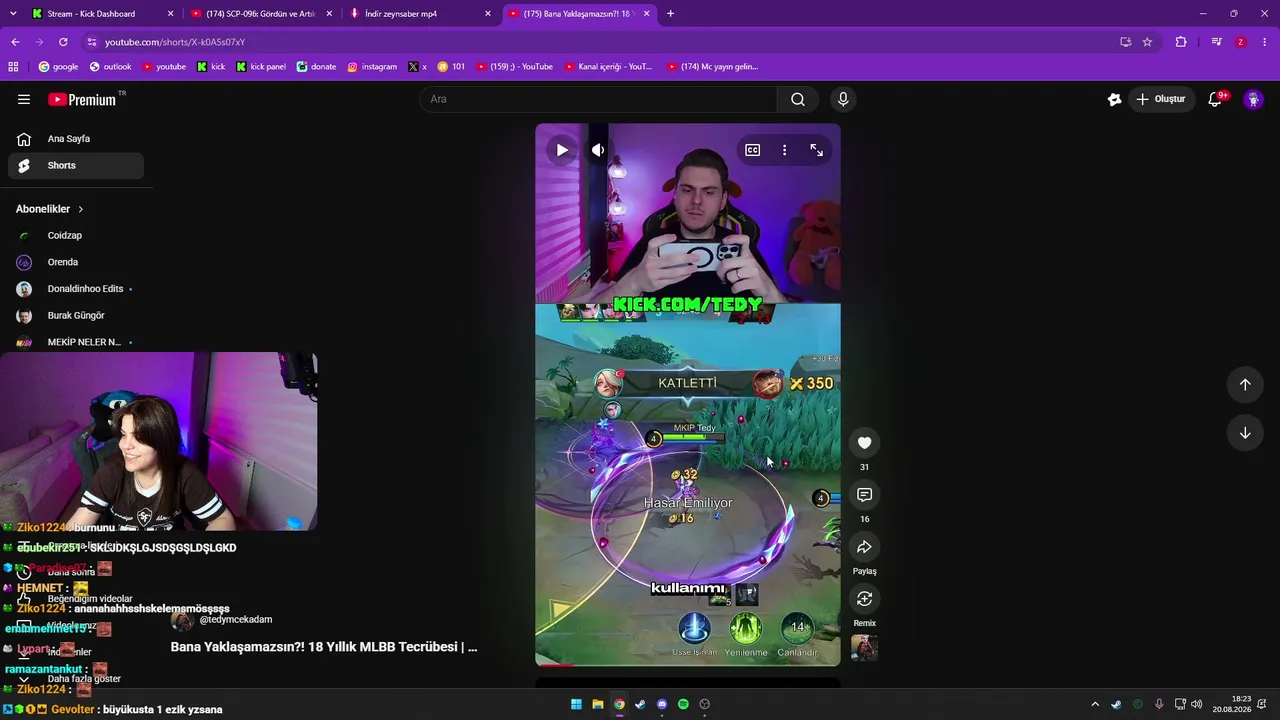
Task: Start voice search with the microphone
Action: point(843,99)
